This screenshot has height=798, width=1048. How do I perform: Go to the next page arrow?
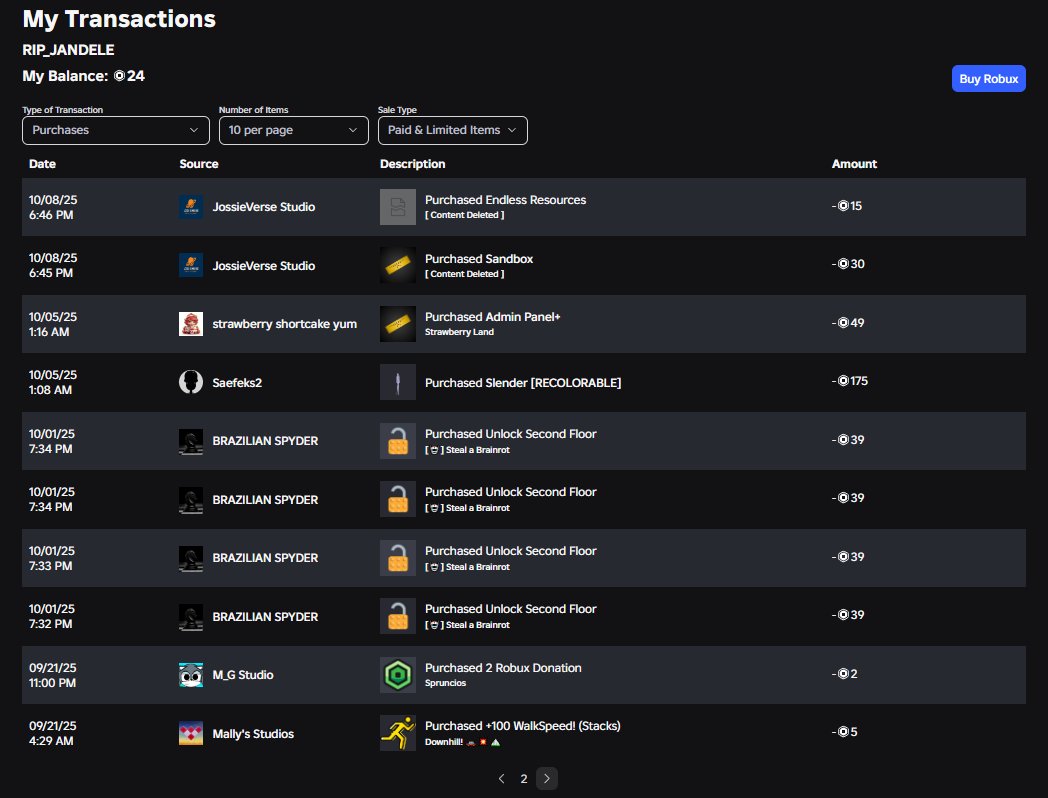(x=547, y=779)
